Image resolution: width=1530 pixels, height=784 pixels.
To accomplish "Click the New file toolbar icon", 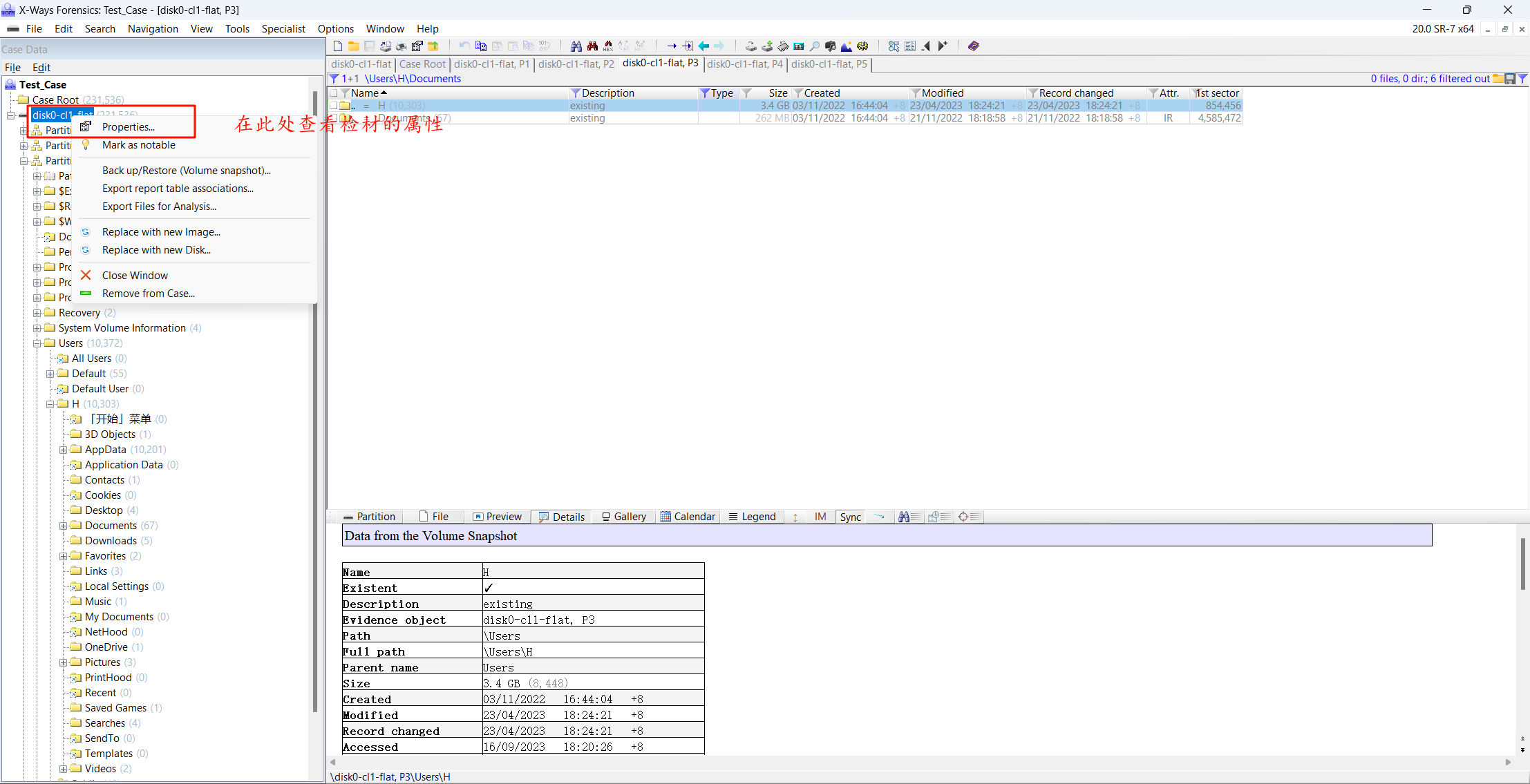I will (338, 46).
